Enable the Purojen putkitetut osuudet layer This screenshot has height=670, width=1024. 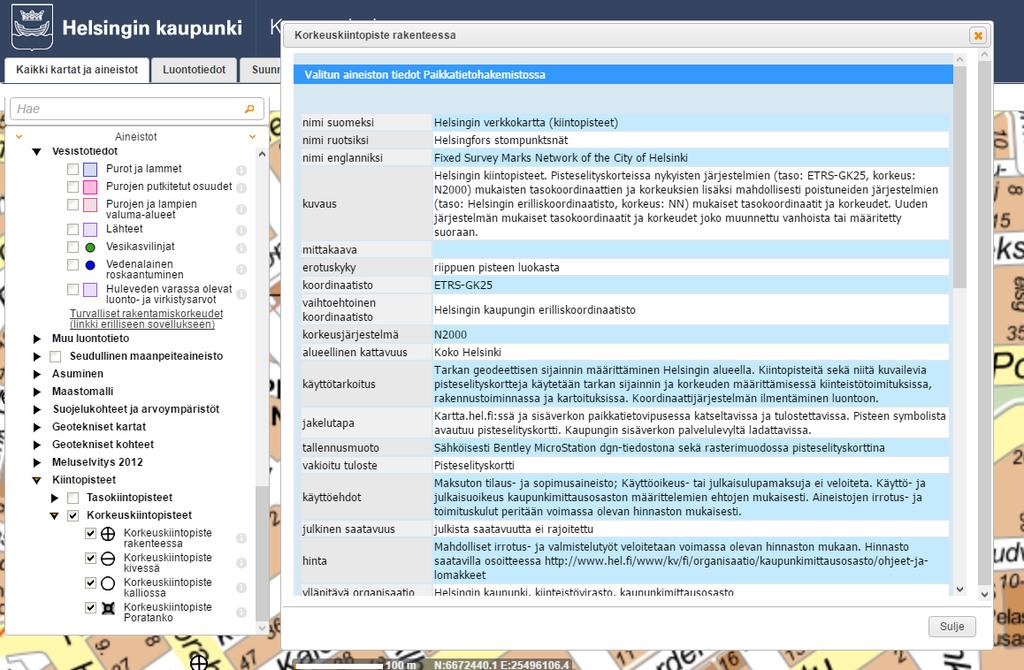click(73, 187)
